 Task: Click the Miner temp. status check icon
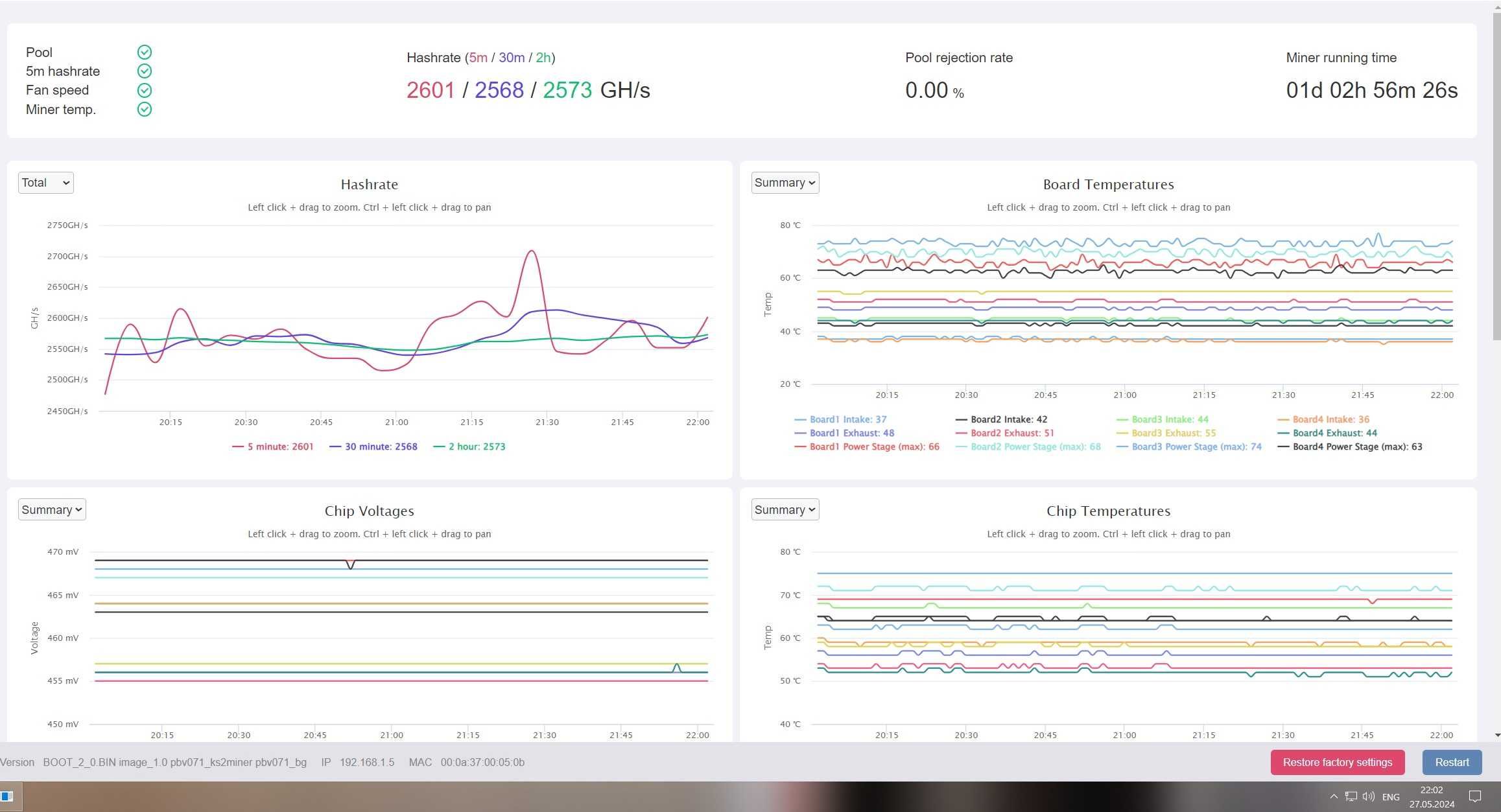(145, 109)
